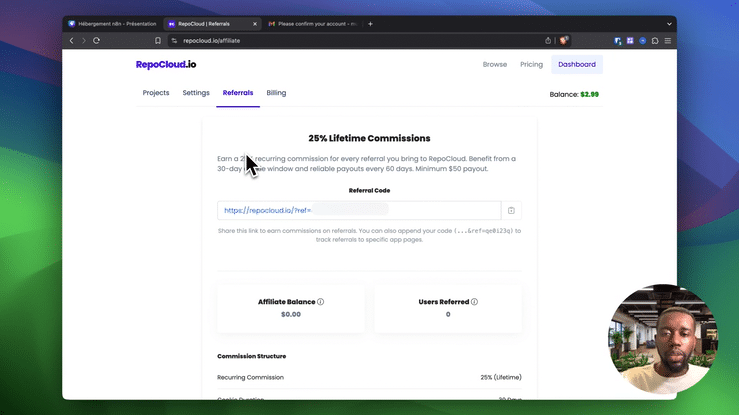Open a new browser tab
The height and width of the screenshot is (415, 739).
point(370,24)
